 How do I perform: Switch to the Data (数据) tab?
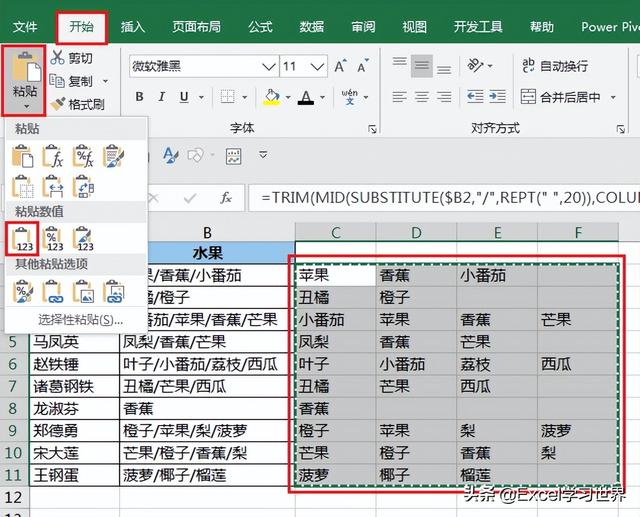[x=312, y=27]
